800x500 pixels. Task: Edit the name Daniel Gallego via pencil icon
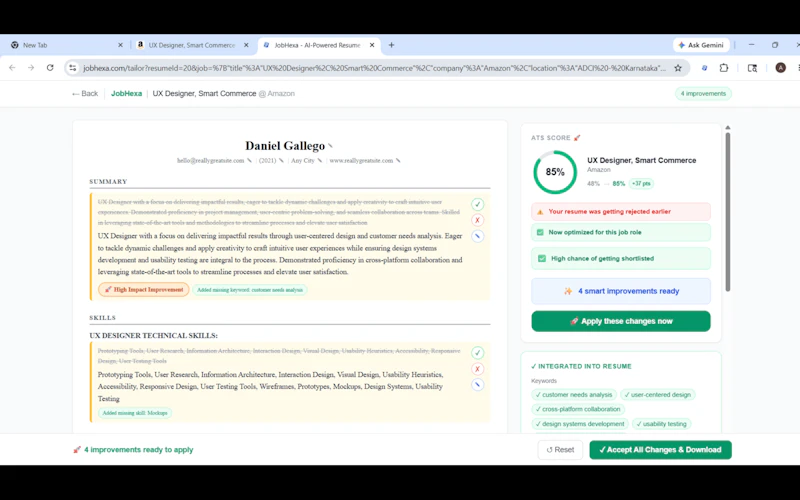coord(331,146)
